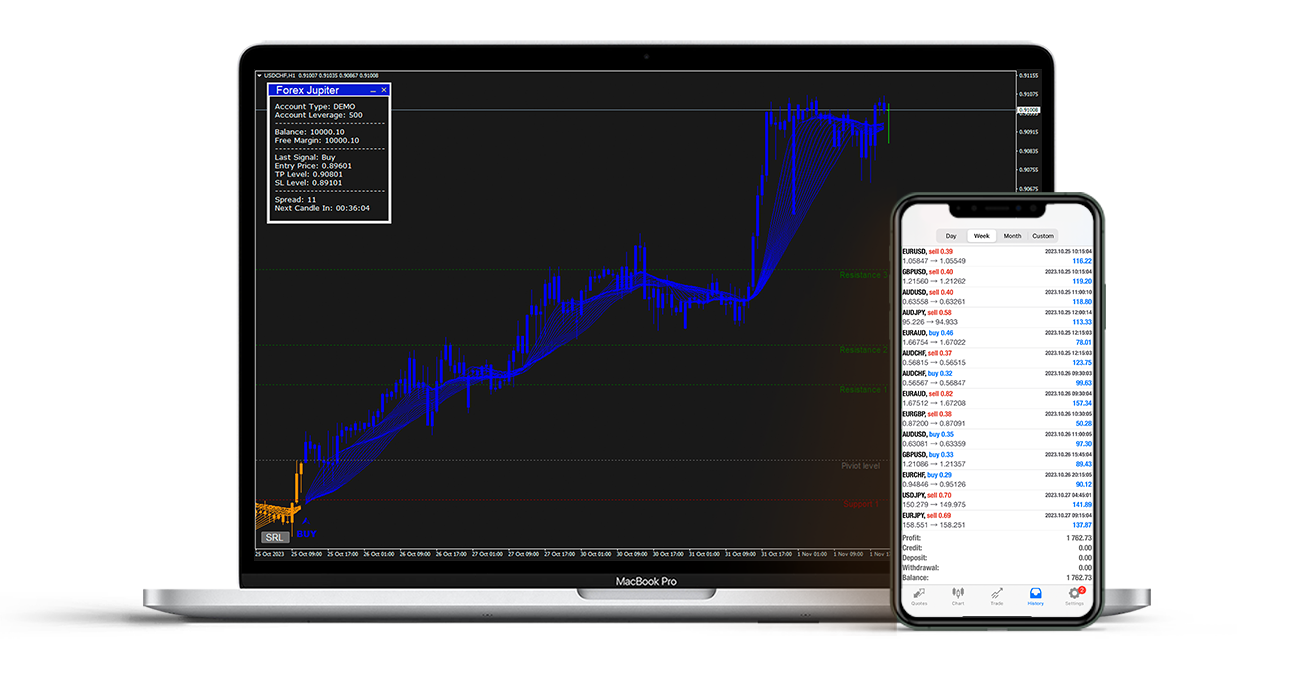Select the Week period tab
The image size is (1303, 689).
(x=982, y=236)
